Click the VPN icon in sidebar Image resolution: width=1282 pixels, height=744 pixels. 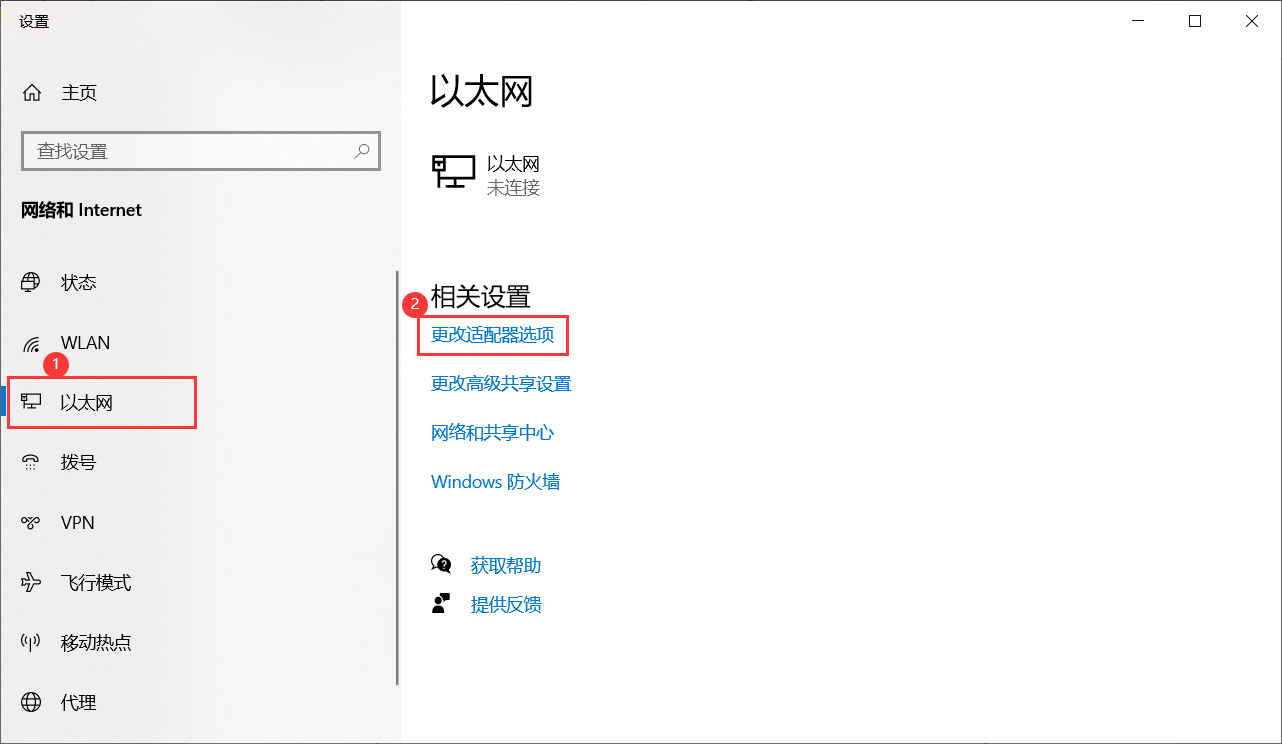(31, 522)
